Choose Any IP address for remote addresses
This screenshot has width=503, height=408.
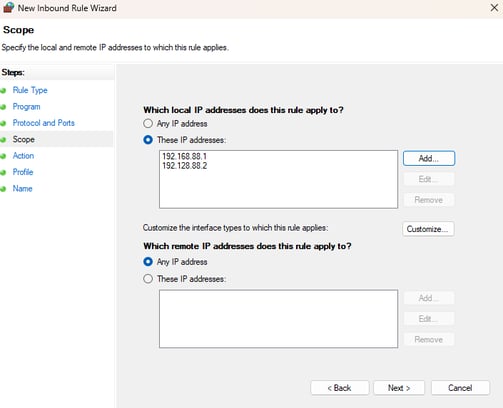tap(148, 262)
